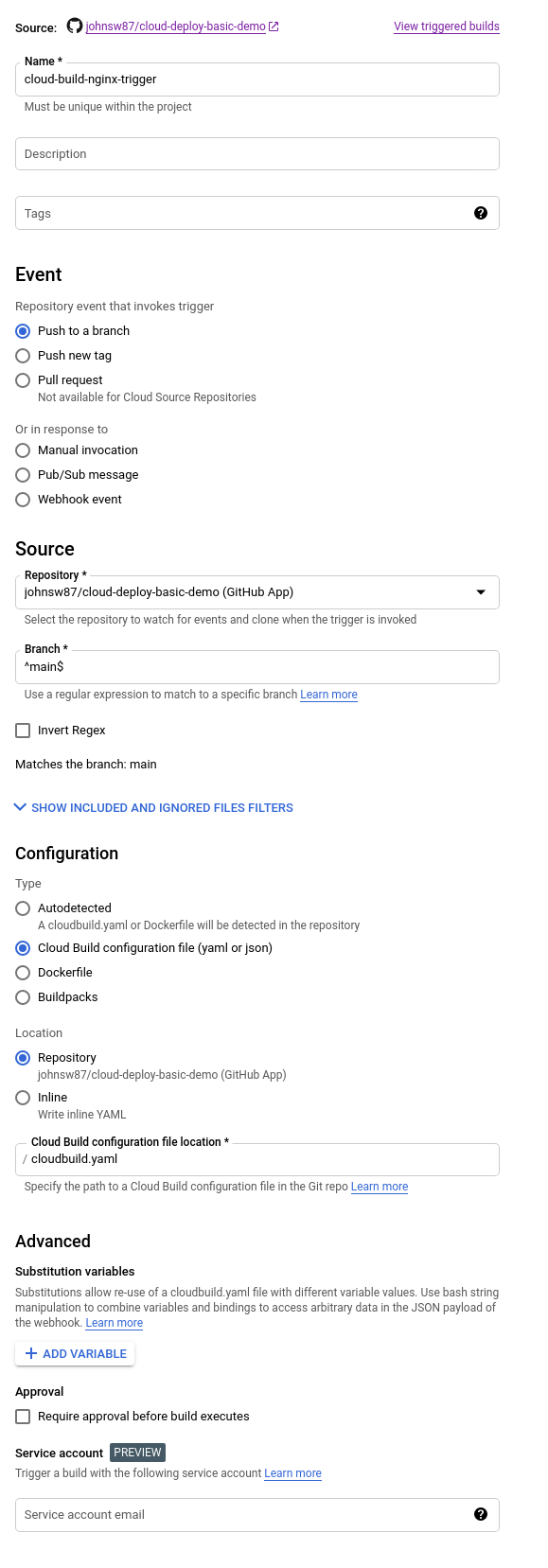
Task: Select Webhook event as trigger response
Action: (22, 500)
